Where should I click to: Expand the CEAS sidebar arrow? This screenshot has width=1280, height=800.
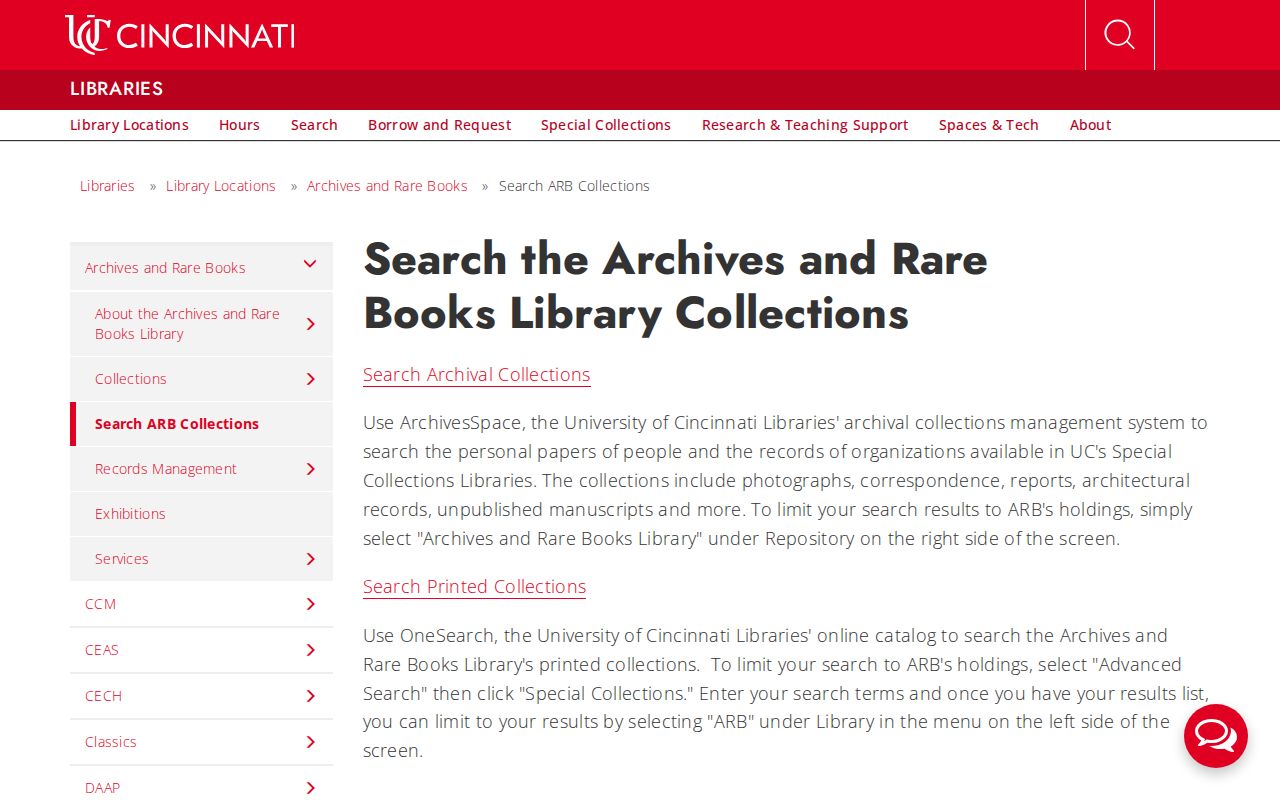[310, 650]
